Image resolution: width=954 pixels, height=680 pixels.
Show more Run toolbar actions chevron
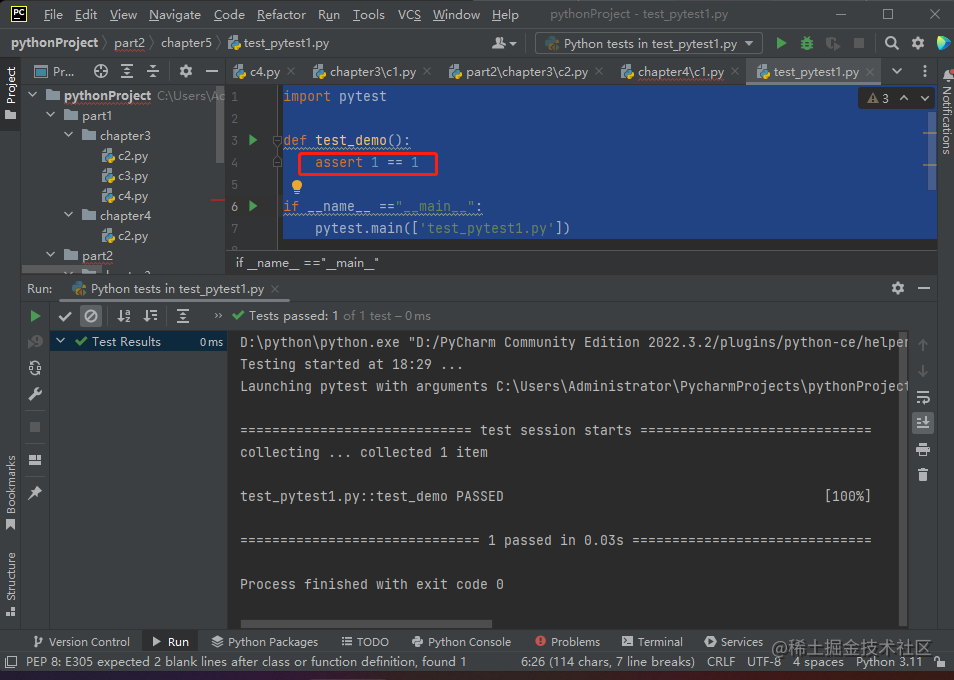[x=218, y=316]
